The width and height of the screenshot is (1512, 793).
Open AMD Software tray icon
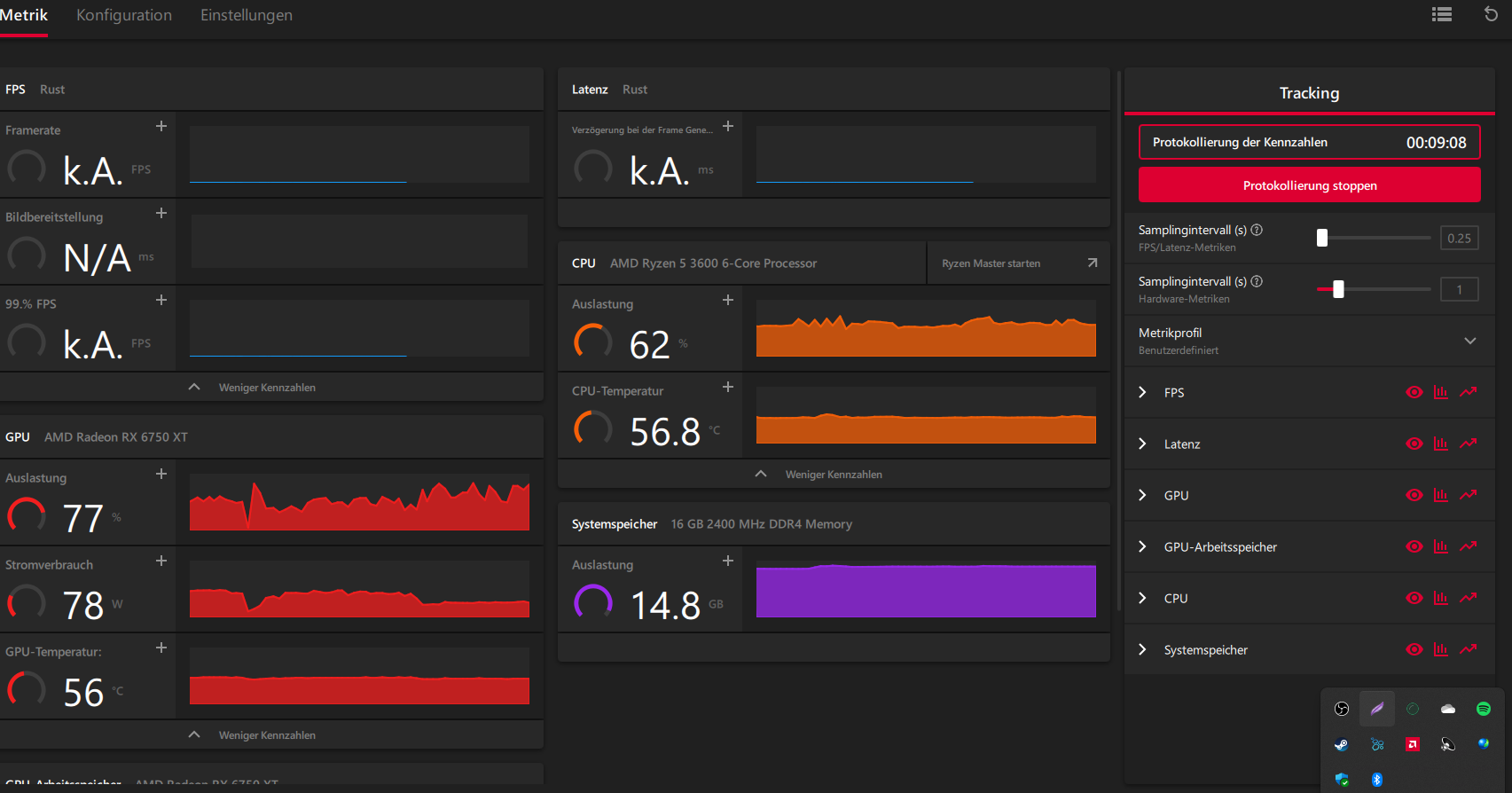click(x=1413, y=744)
